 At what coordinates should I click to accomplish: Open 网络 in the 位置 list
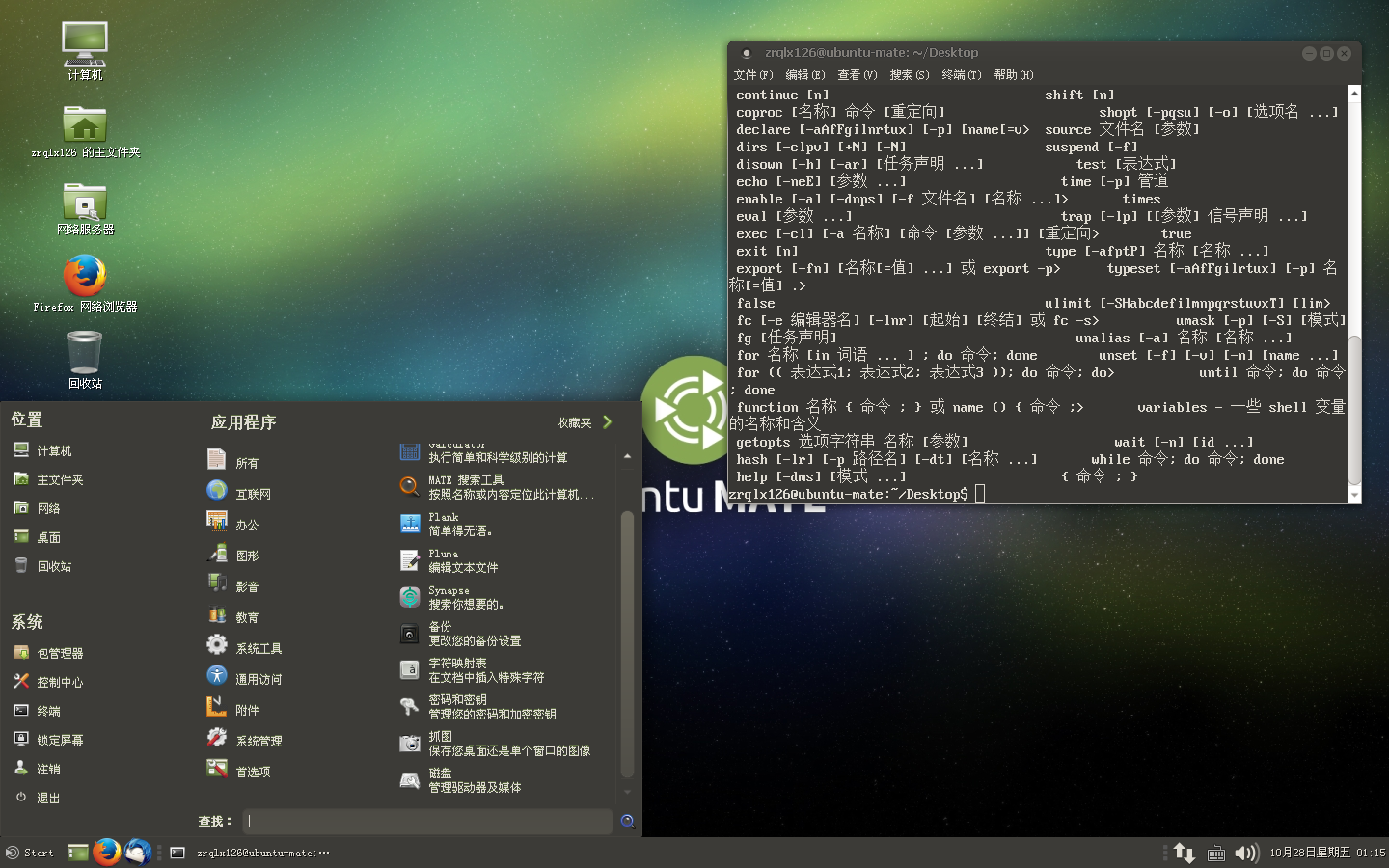38,508
